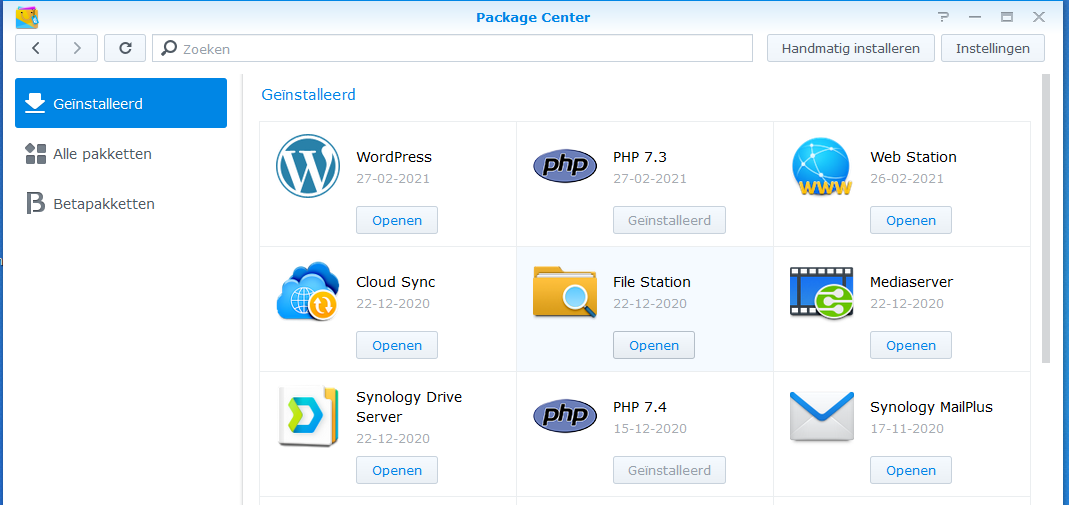
Task: Open Mediaserver via Openen button
Action: 911,345
